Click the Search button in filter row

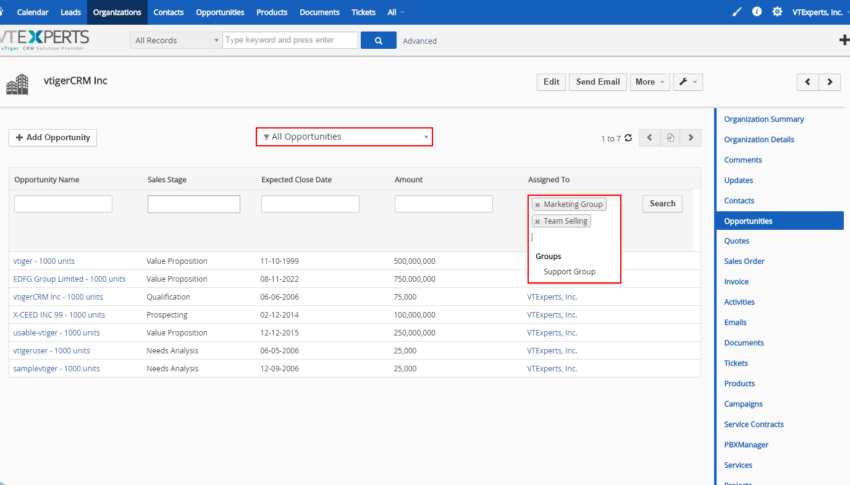pyautogui.click(x=662, y=204)
